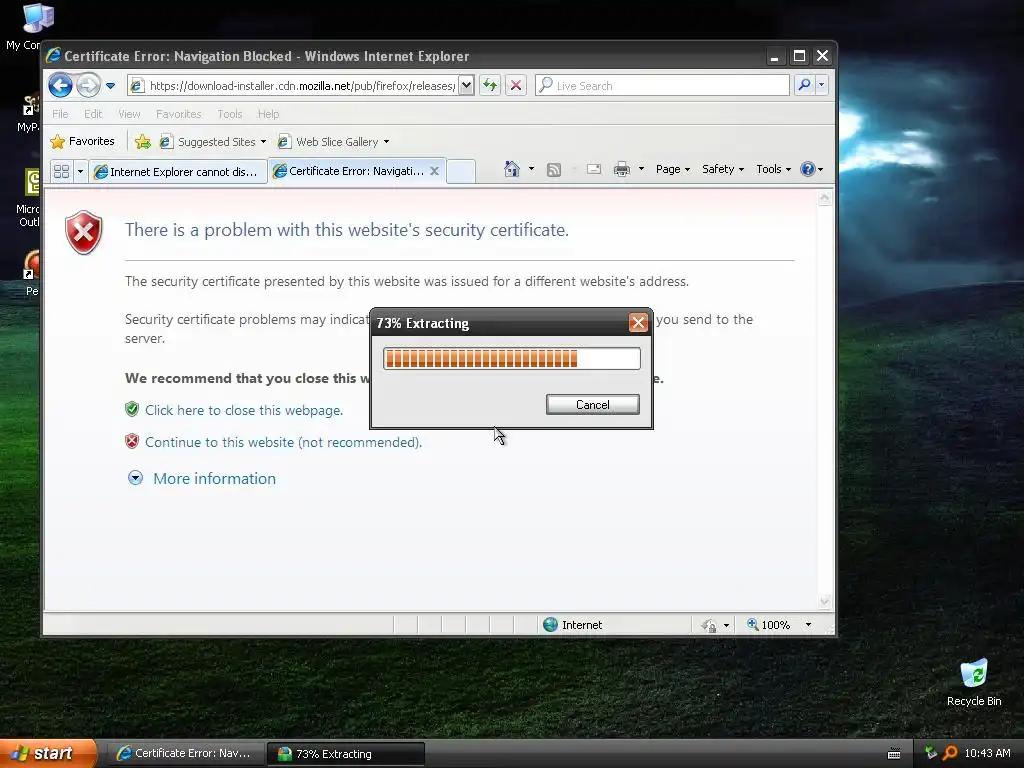Click the tray search magnifier icon
Screen dimensions: 1024x768
pos(950,753)
